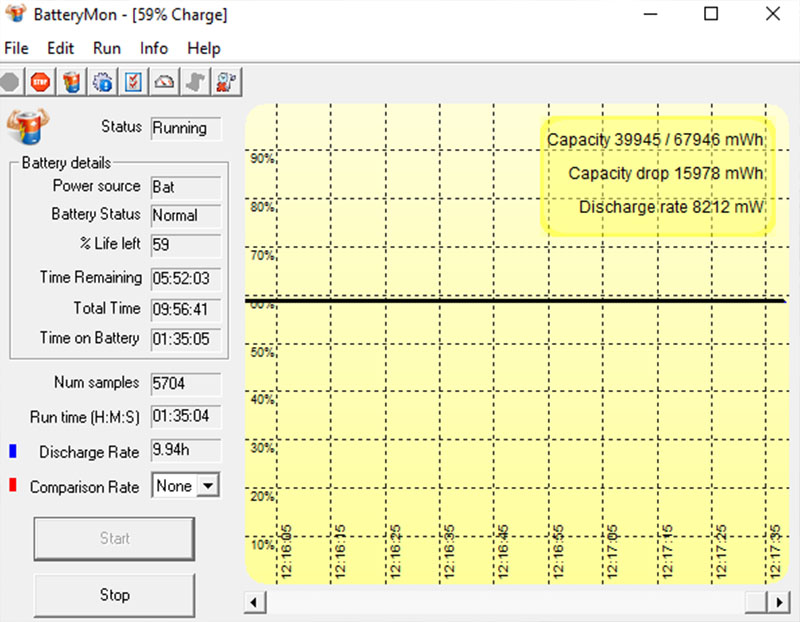
Task: Click the grayed-out octagon start toolbar icon
Action: click(10, 82)
